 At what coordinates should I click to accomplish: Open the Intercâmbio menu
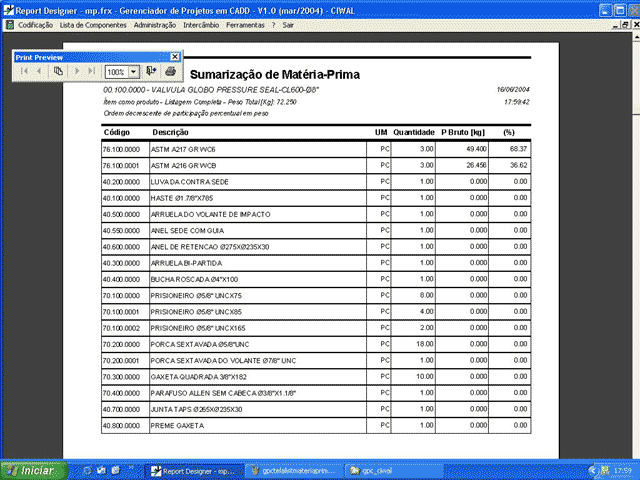click(205, 23)
